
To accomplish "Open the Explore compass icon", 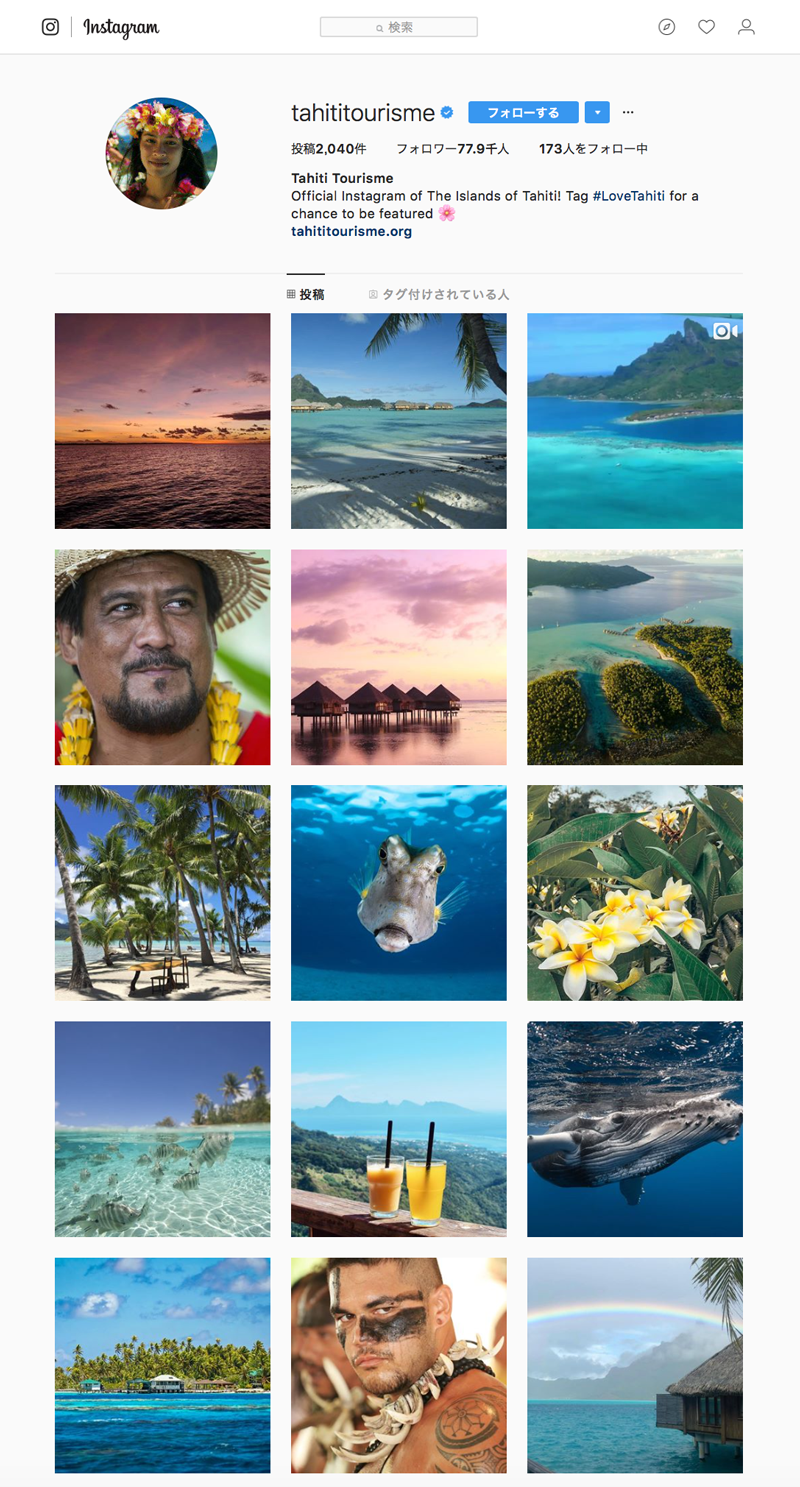I will (x=667, y=27).
